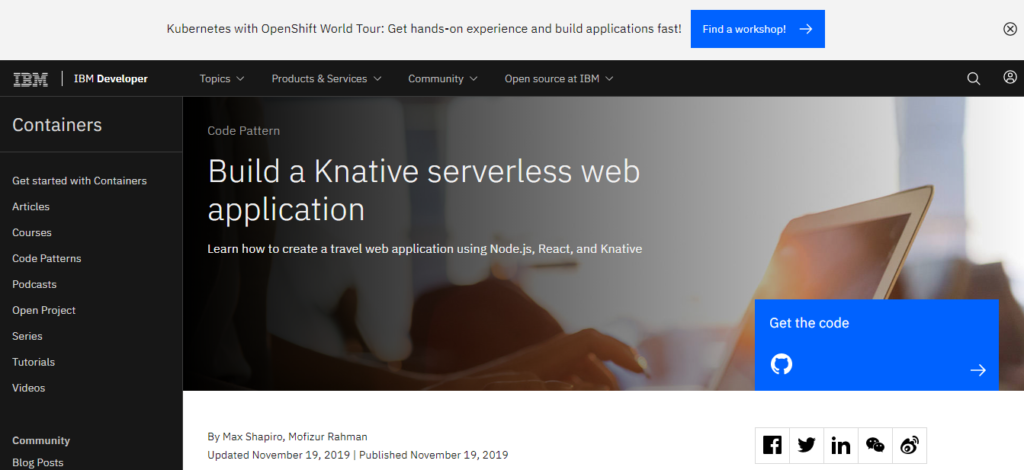1024x470 pixels.
Task: Click the IBM logo
Action: point(31,79)
